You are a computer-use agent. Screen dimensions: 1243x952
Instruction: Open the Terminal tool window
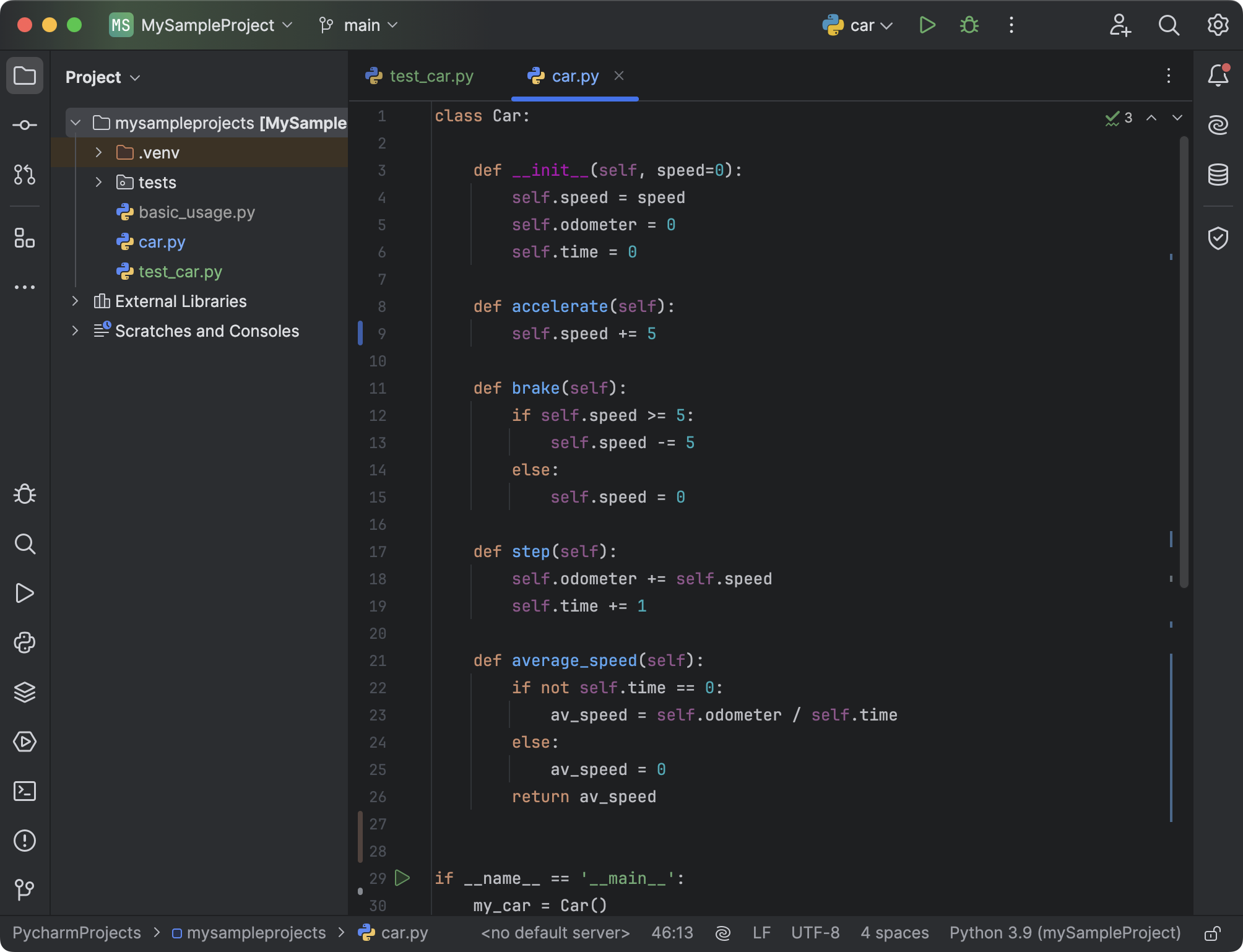25,791
